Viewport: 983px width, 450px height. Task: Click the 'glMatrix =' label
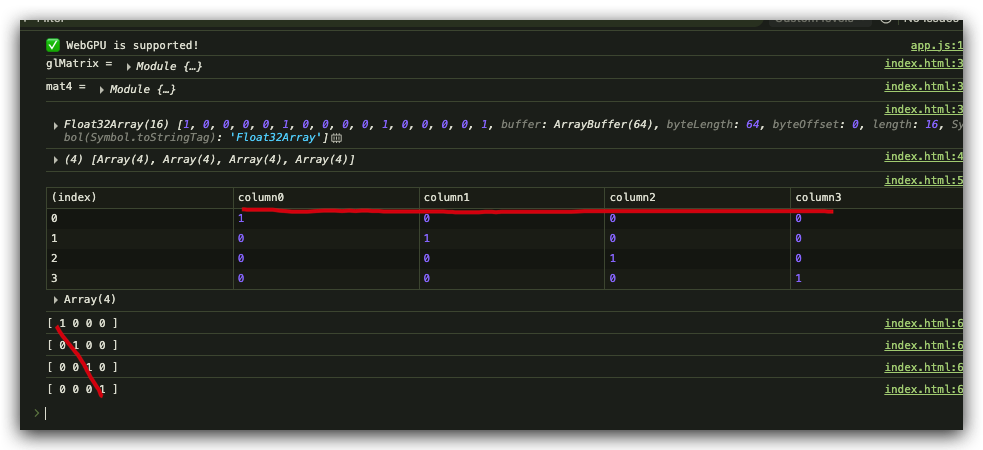79,64
